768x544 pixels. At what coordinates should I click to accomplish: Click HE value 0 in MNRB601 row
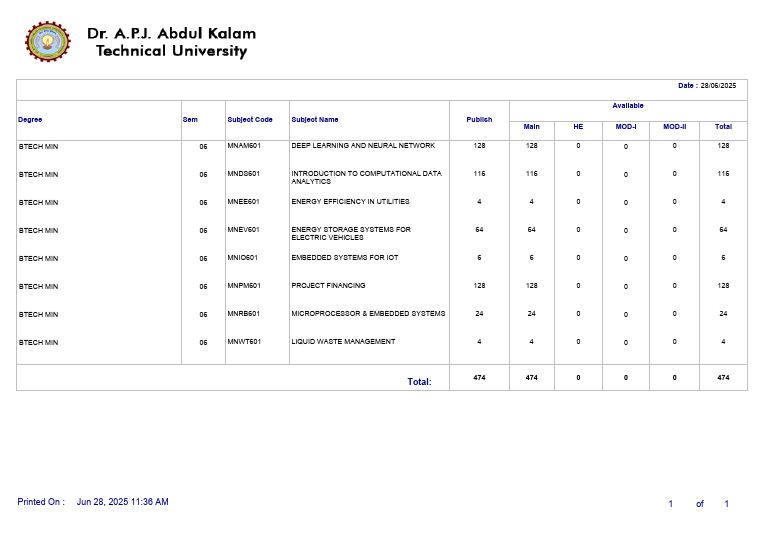point(578,313)
